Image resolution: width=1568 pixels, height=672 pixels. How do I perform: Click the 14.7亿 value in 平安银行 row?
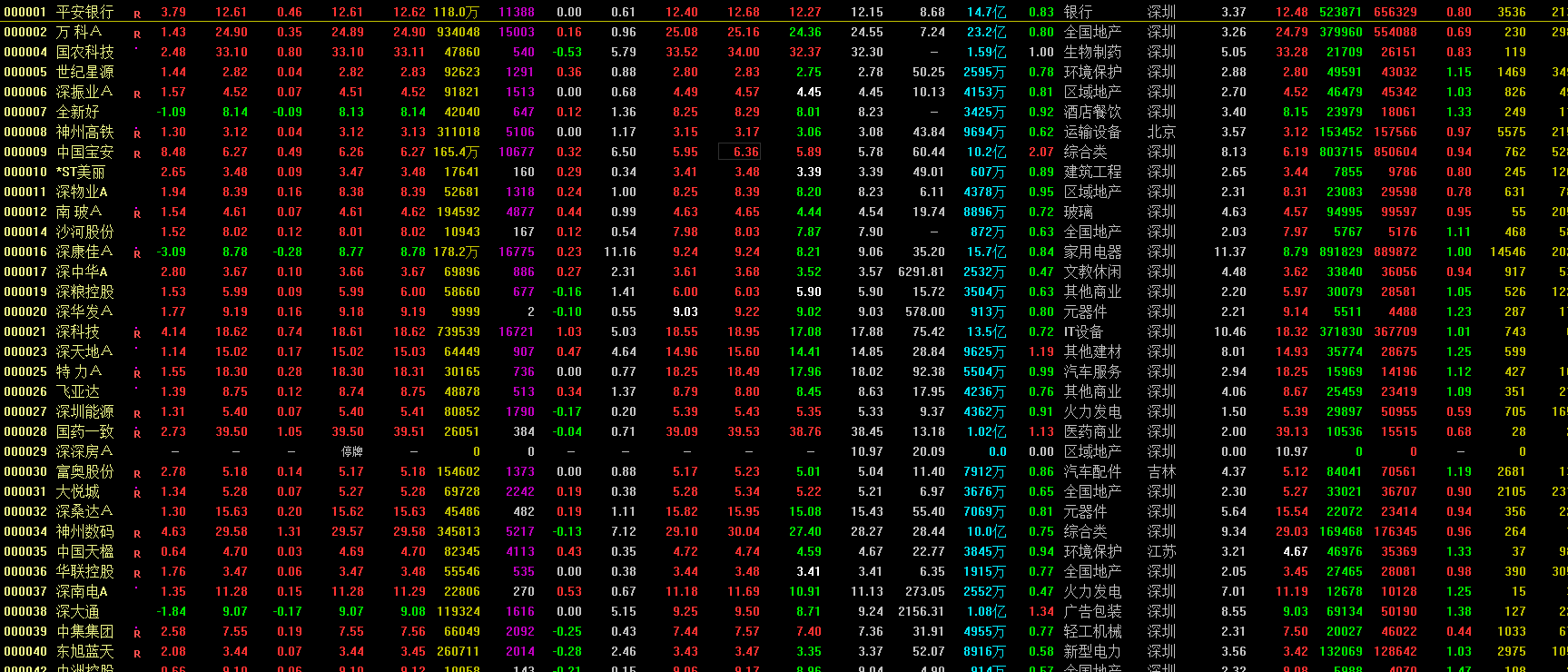click(986, 12)
